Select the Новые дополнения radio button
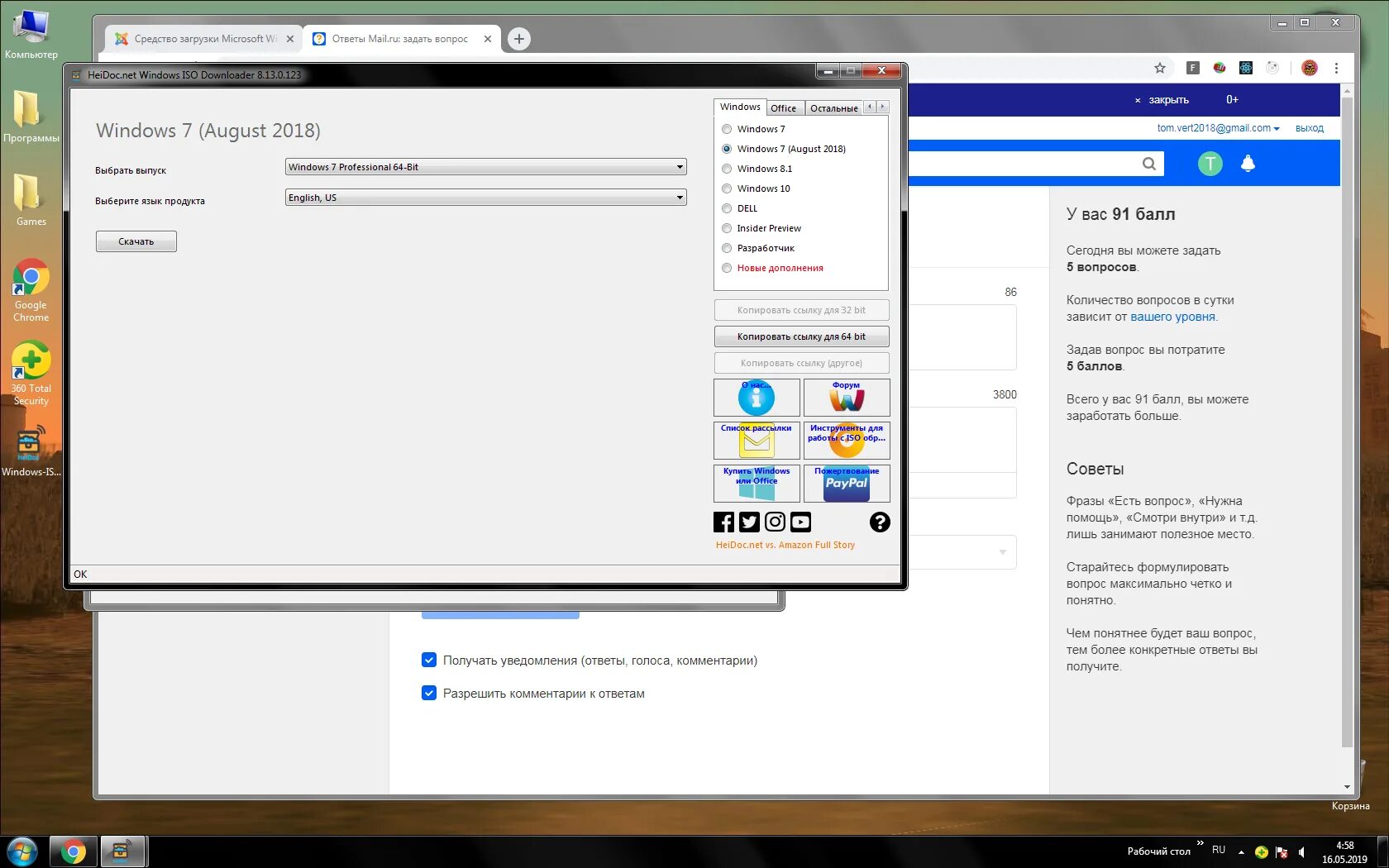The image size is (1389, 868). 727,268
